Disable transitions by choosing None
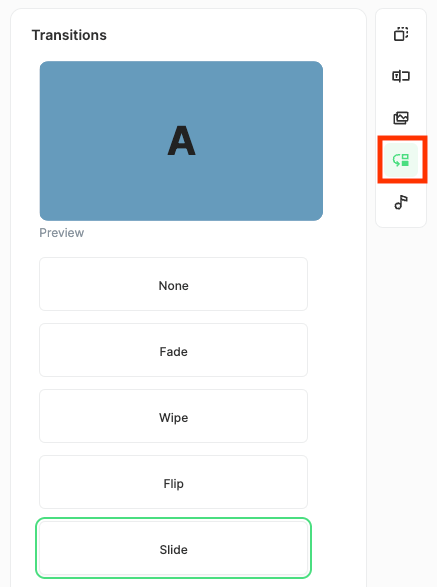The image size is (437, 587). click(173, 284)
